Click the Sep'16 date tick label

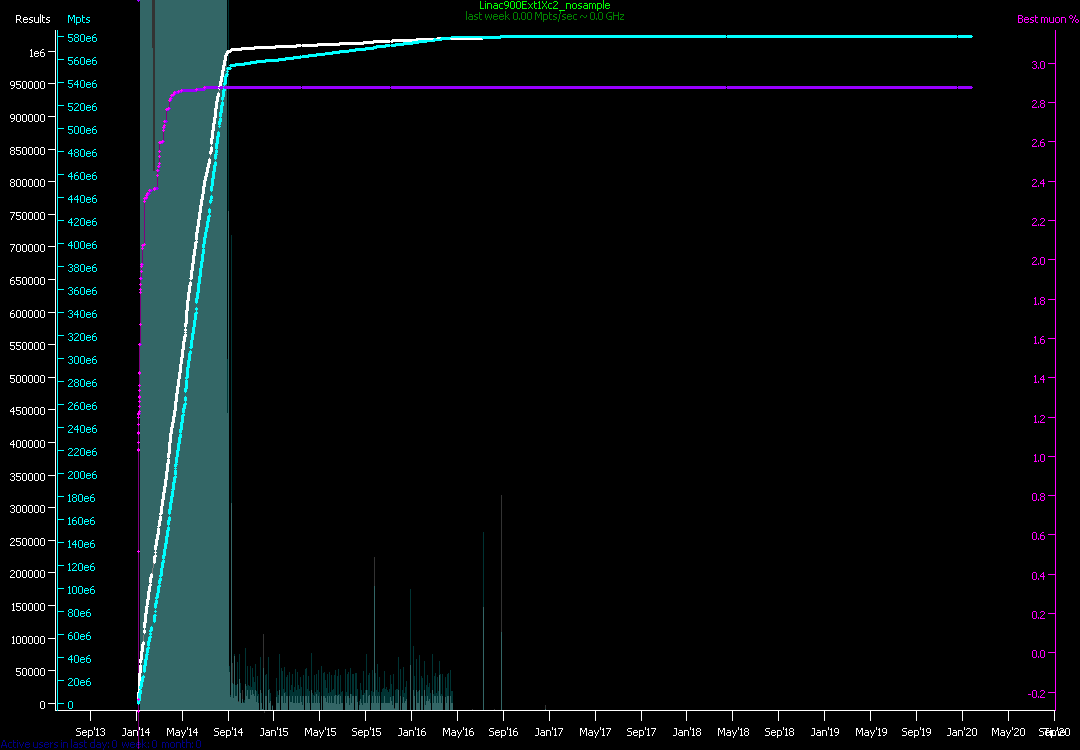[503, 732]
